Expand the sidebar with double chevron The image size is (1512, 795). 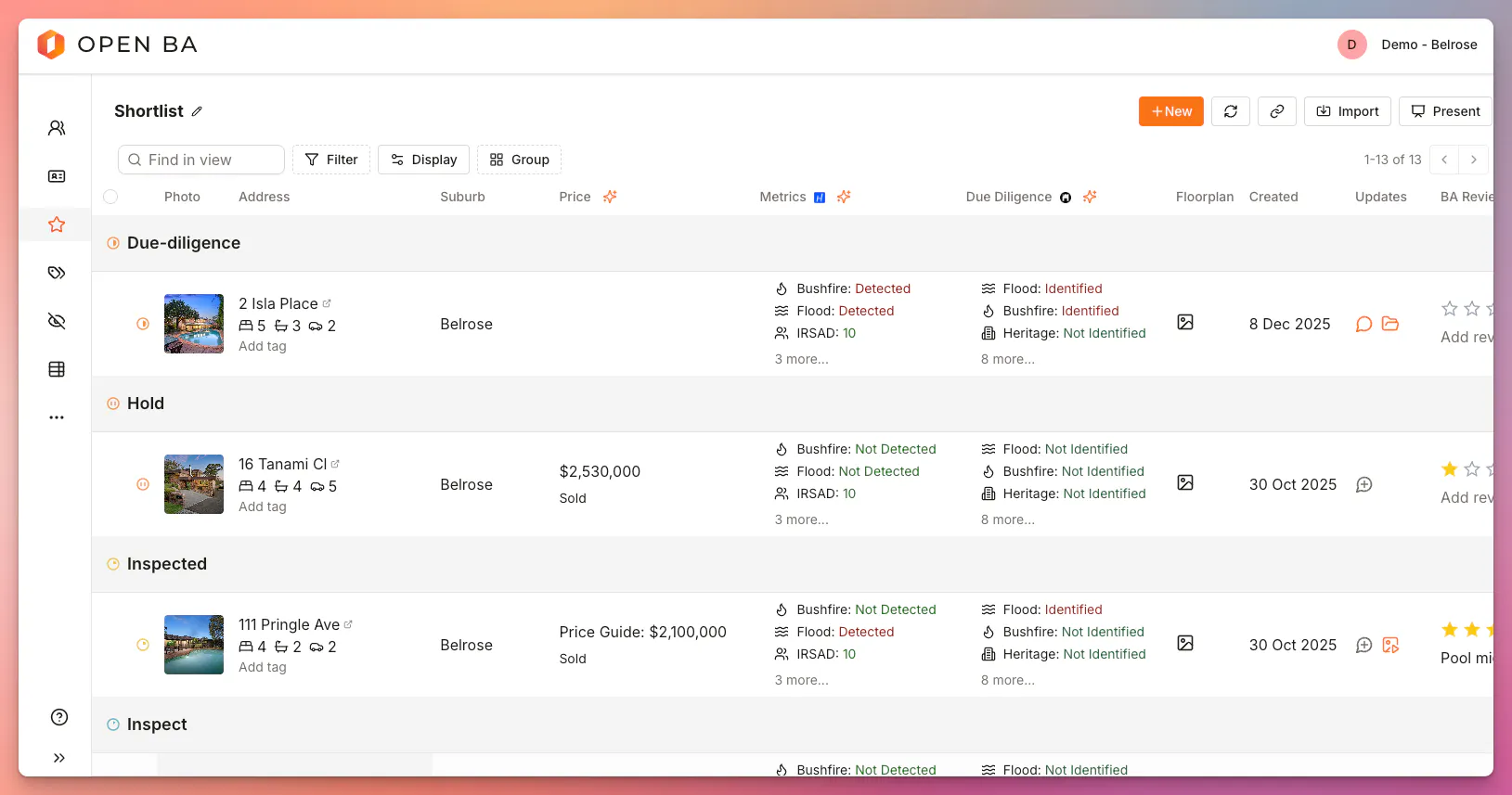tap(59, 758)
